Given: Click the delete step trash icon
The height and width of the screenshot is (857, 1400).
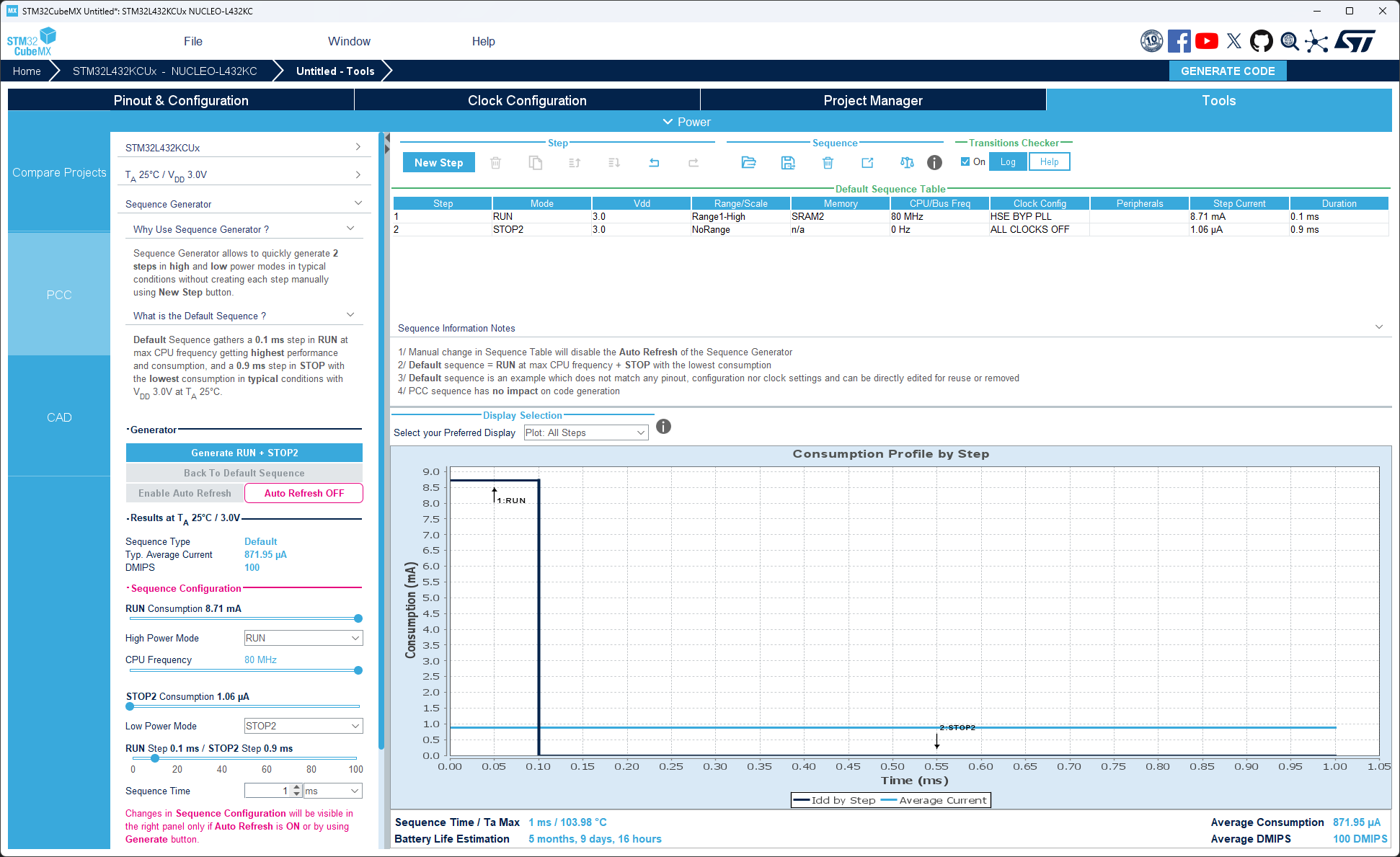Looking at the screenshot, I should [496, 163].
